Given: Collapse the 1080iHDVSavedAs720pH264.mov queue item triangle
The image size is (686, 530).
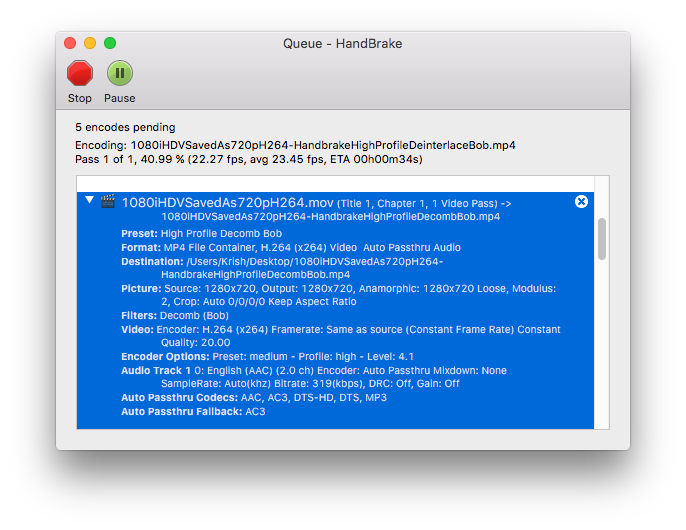Looking at the screenshot, I should [90, 200].
